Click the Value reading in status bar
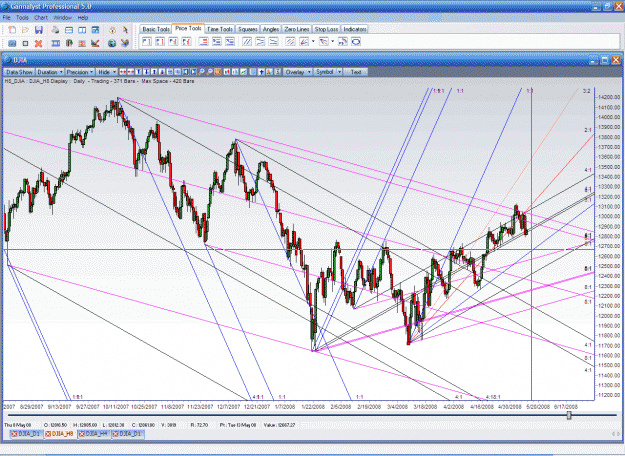The image size is (625, 456). [x=279, y=425]
